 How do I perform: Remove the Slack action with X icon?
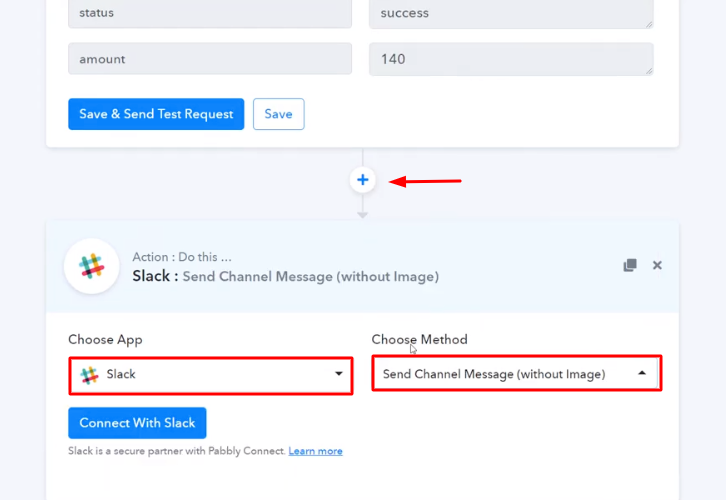[657, 265]
